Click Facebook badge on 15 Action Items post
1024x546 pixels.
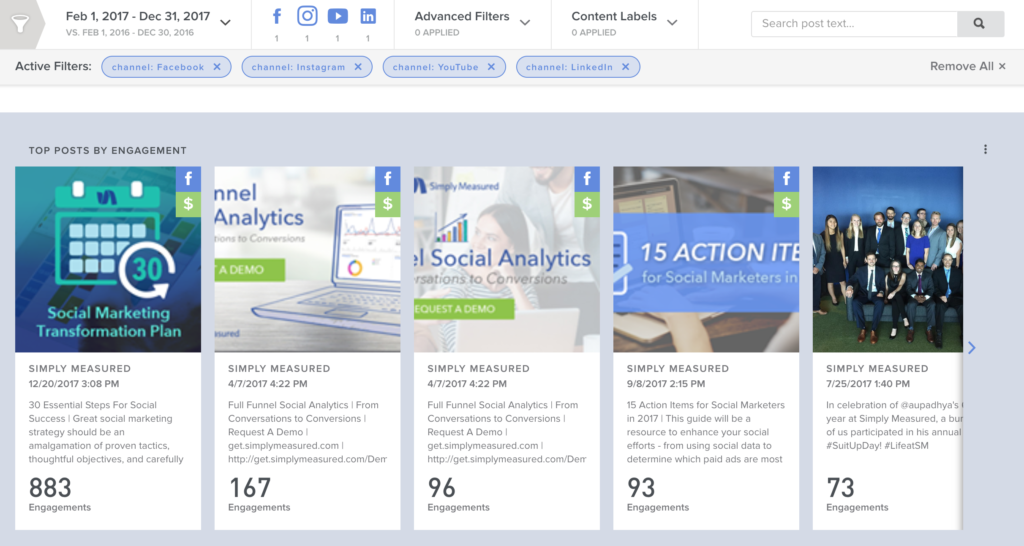[x=786, y=179]
